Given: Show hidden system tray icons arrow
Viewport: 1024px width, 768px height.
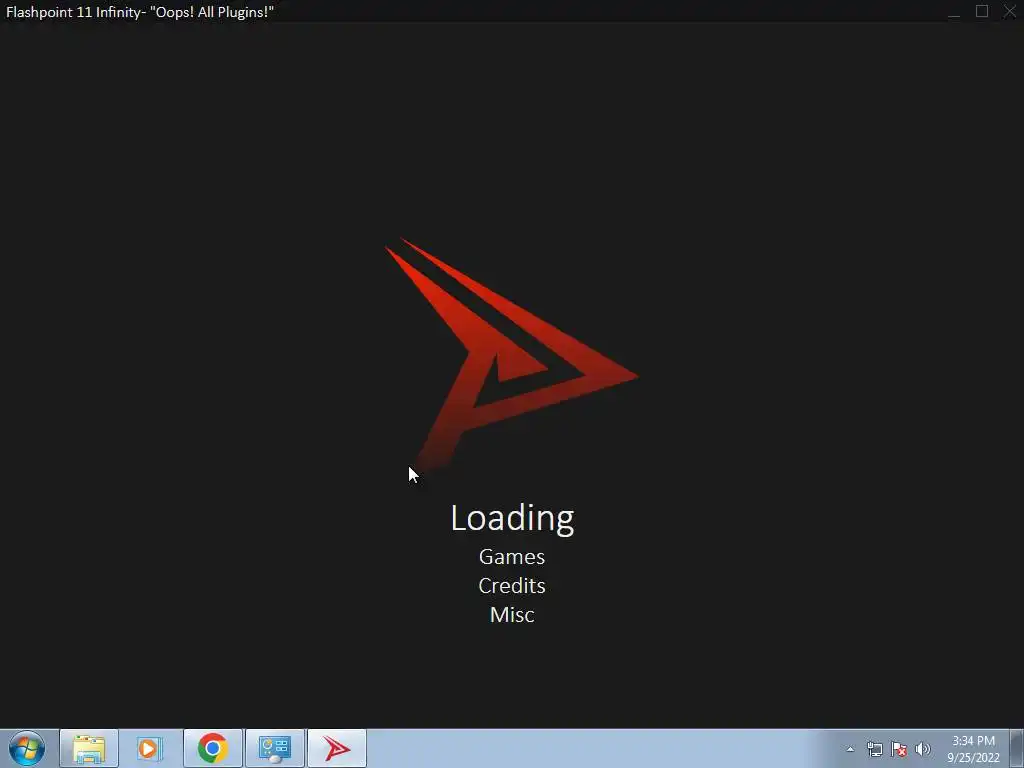Looking at the screenshot, I should 850,749.
